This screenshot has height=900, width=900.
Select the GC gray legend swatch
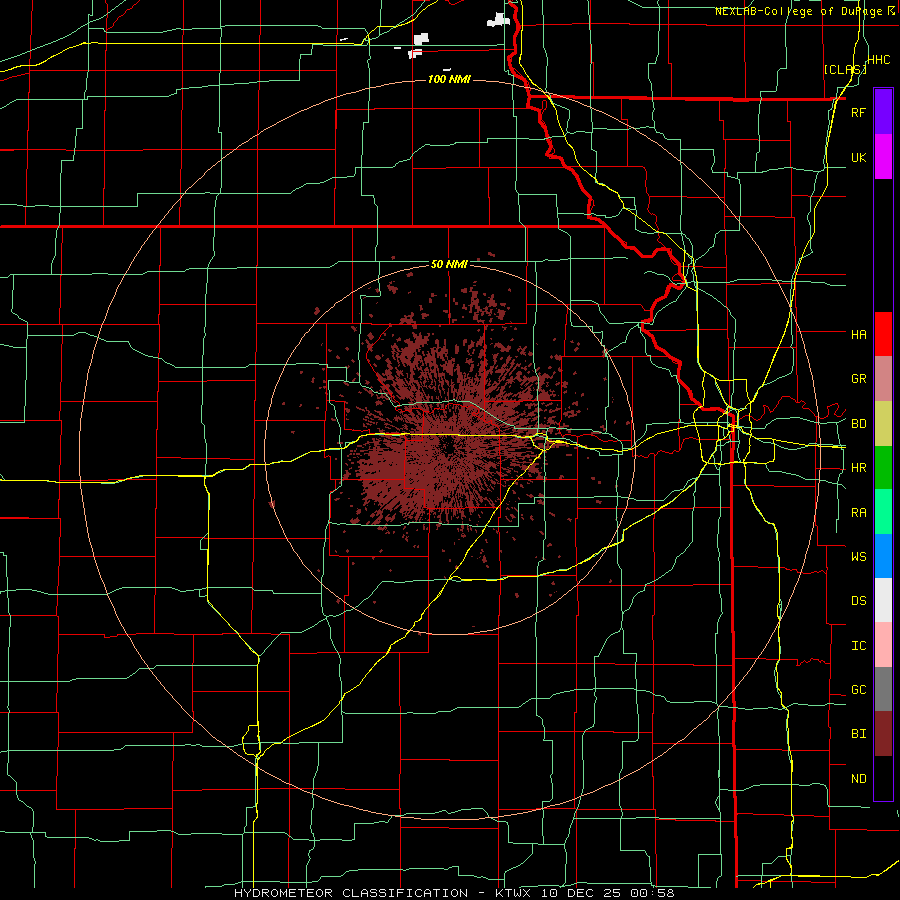[x=883, y=689]
